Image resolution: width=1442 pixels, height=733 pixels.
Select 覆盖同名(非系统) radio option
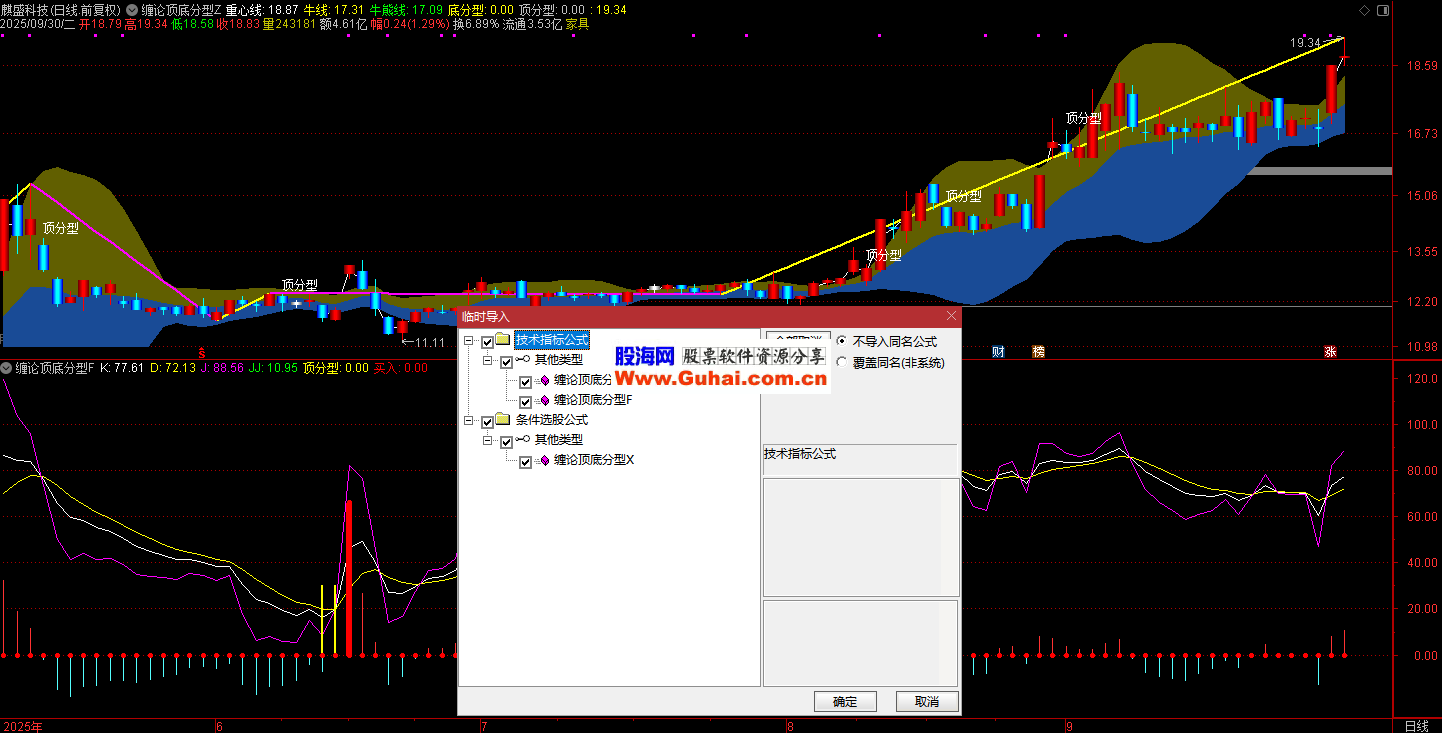pos(841,363)
